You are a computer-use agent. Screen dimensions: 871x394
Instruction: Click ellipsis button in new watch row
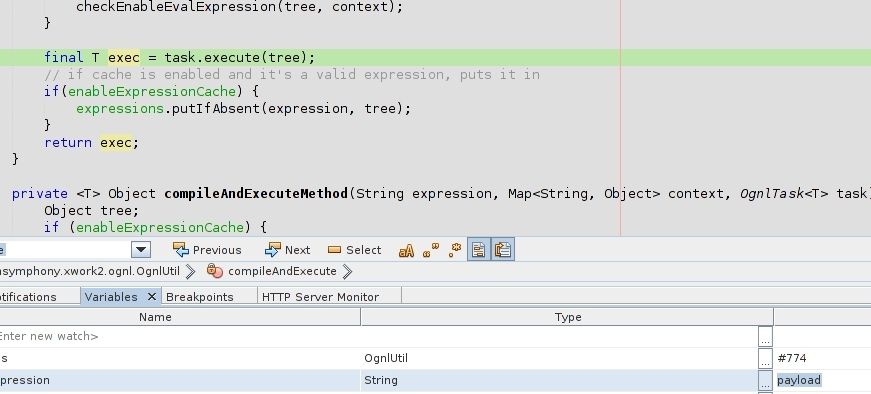pos(765,337)
